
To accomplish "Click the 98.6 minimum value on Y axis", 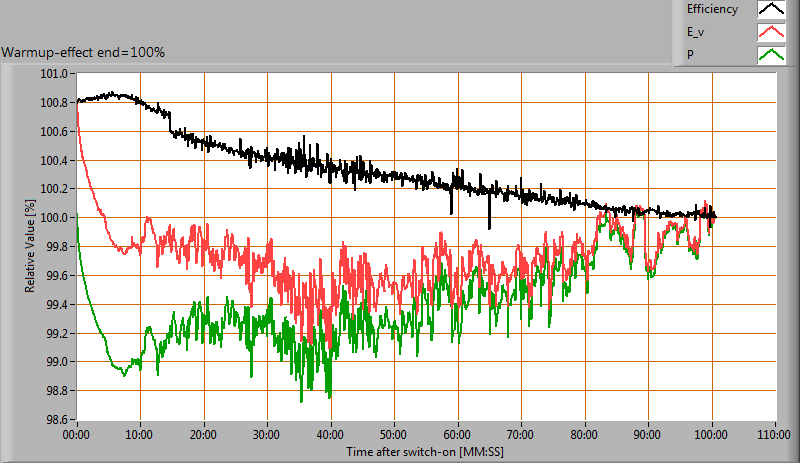I will (53, 419).
